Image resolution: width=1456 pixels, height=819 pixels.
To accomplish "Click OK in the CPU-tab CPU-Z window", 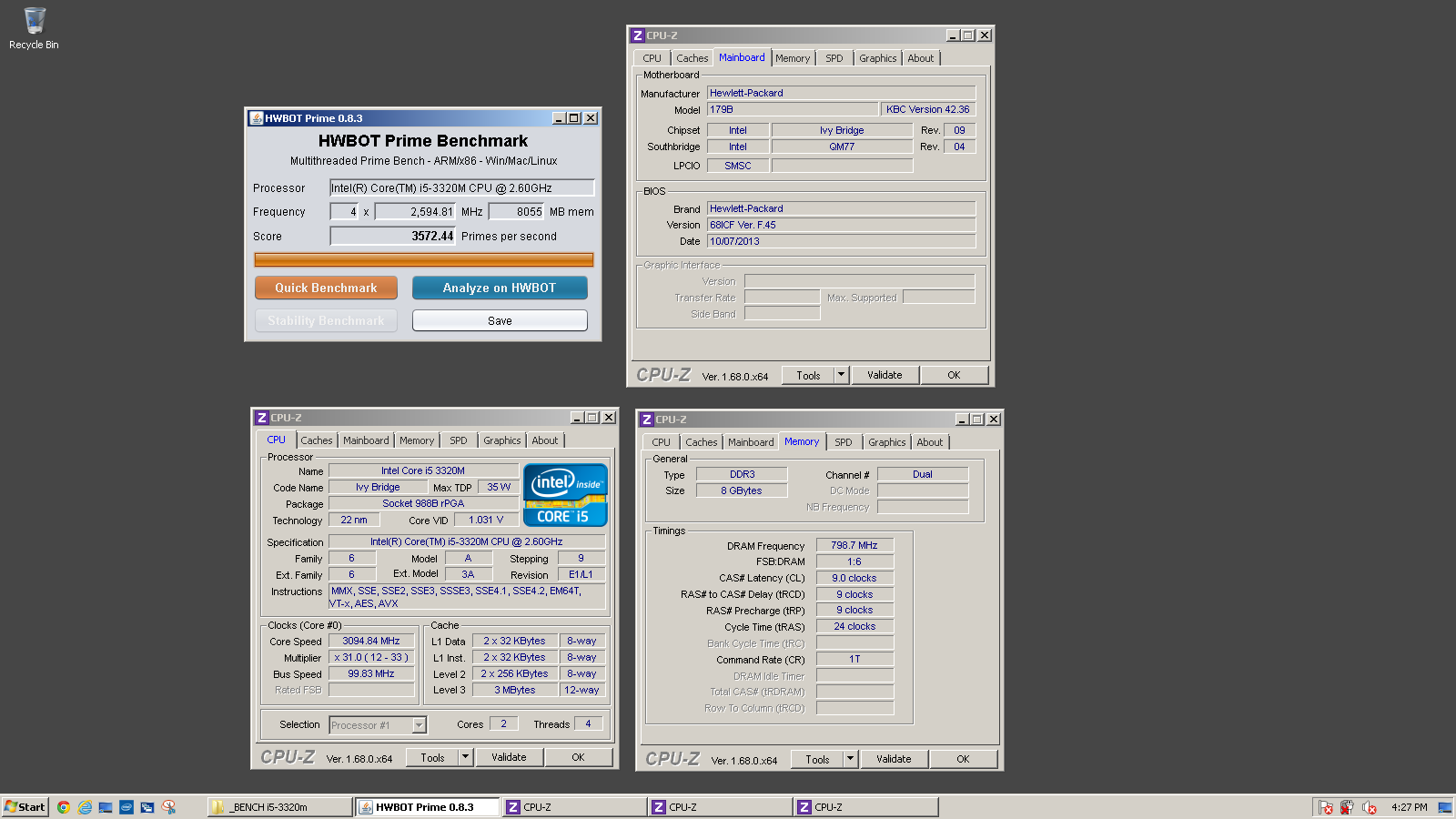I will click(578, 757).
